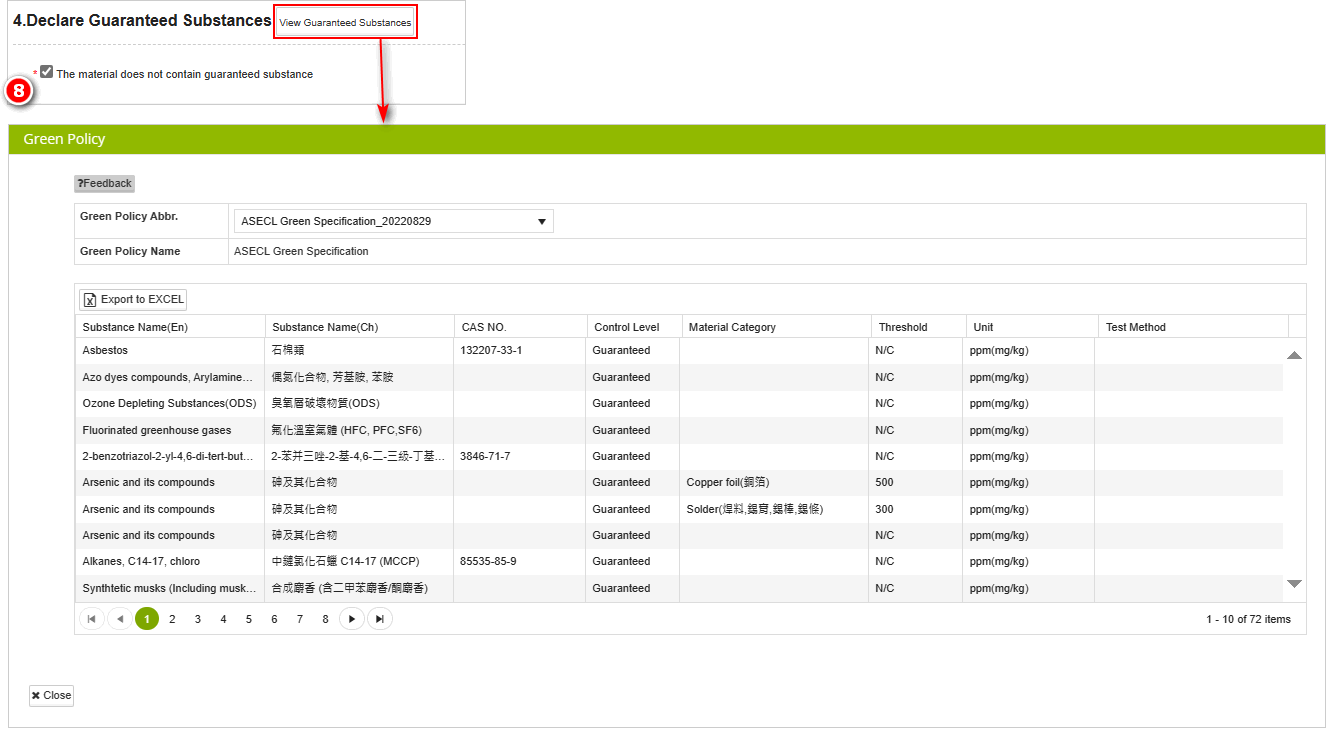Image resolution: width=1330 pixels, height=730 pixels.
Task: Uncheck material does not contain guaranteed substance
Action: [47, 72]
